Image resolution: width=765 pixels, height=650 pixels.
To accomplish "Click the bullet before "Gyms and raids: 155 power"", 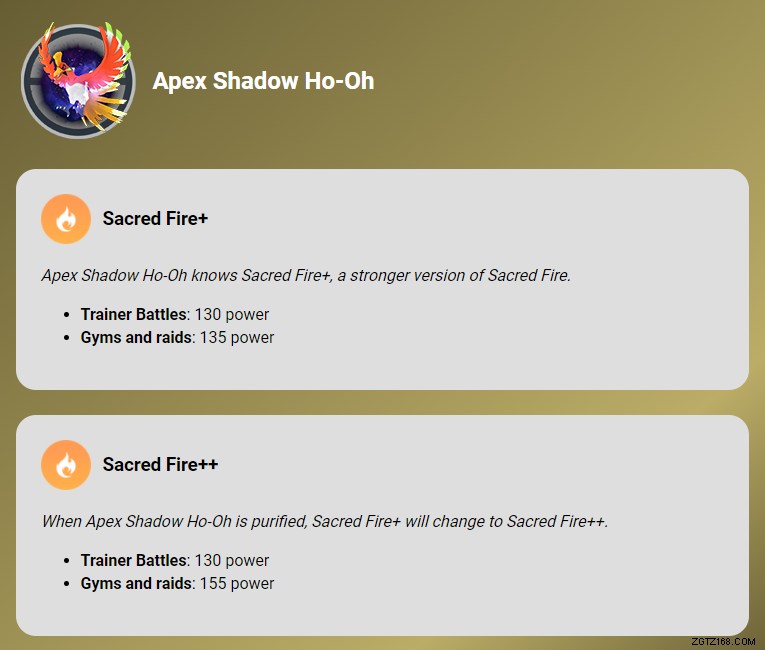I will point(66,584).
